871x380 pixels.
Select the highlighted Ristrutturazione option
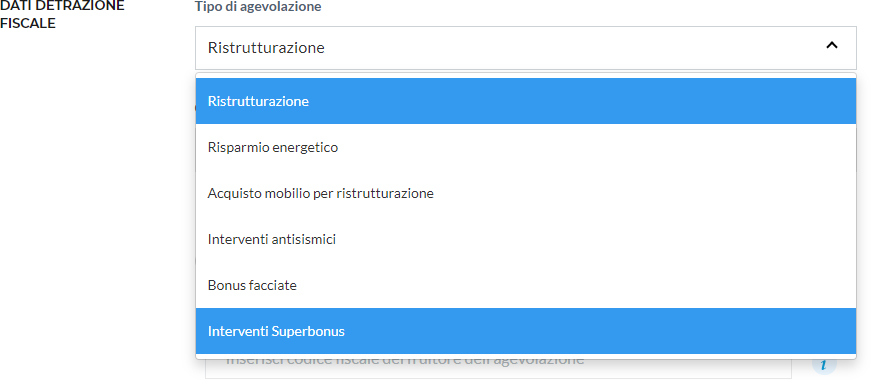525,101
